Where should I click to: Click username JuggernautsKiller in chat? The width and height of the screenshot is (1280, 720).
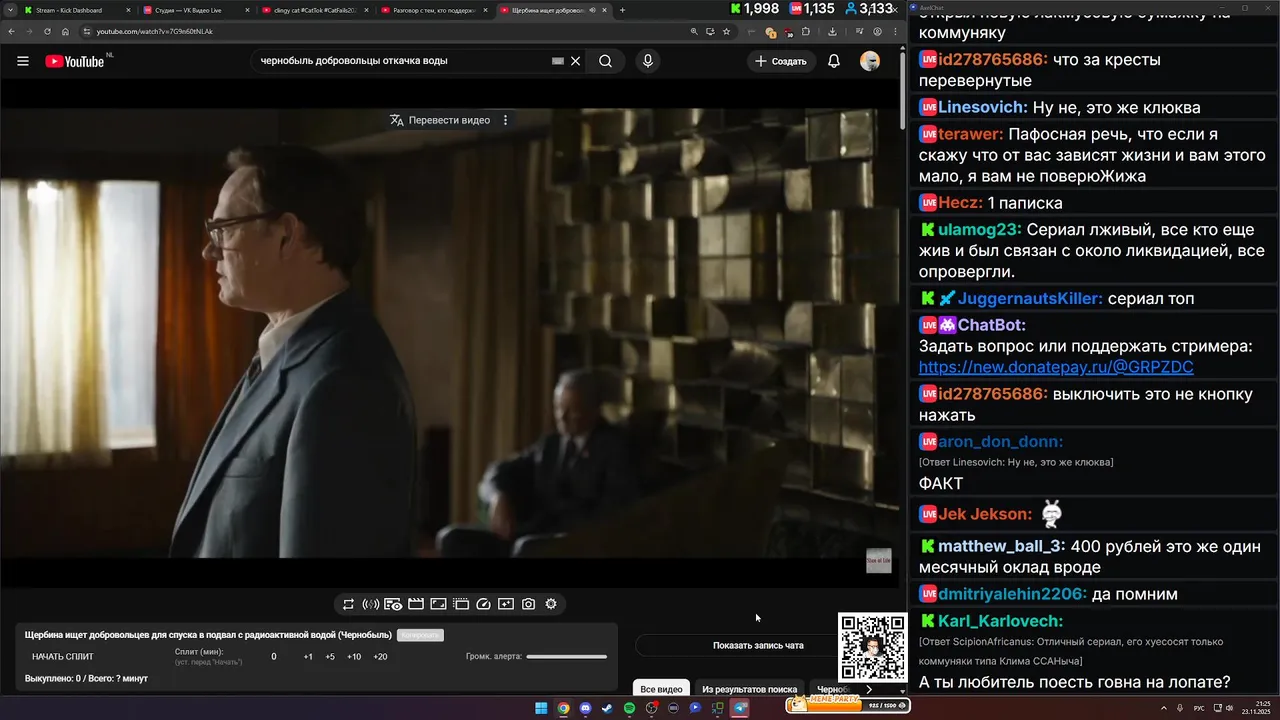pos(1029,298)
